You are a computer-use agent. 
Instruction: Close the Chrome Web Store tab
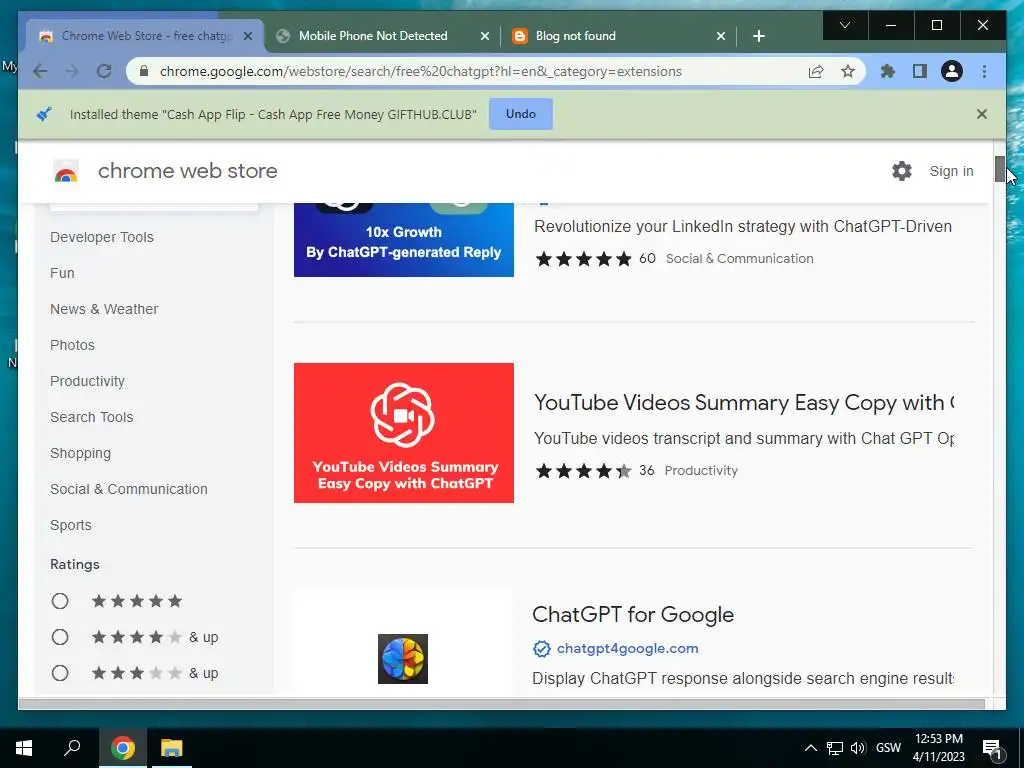[248, 36]
